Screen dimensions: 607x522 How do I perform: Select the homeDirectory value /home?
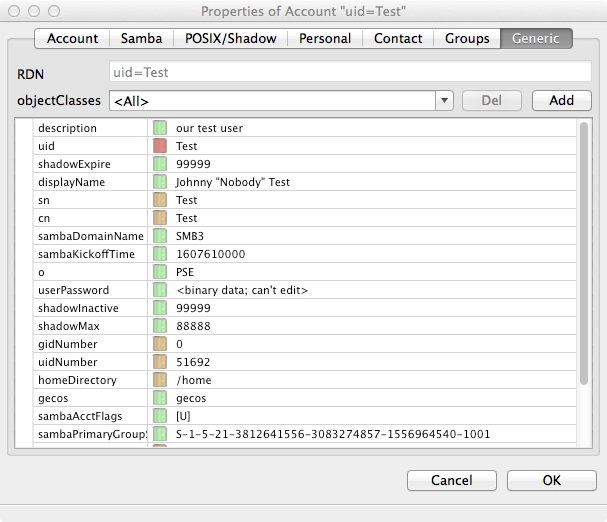(194, 380)
